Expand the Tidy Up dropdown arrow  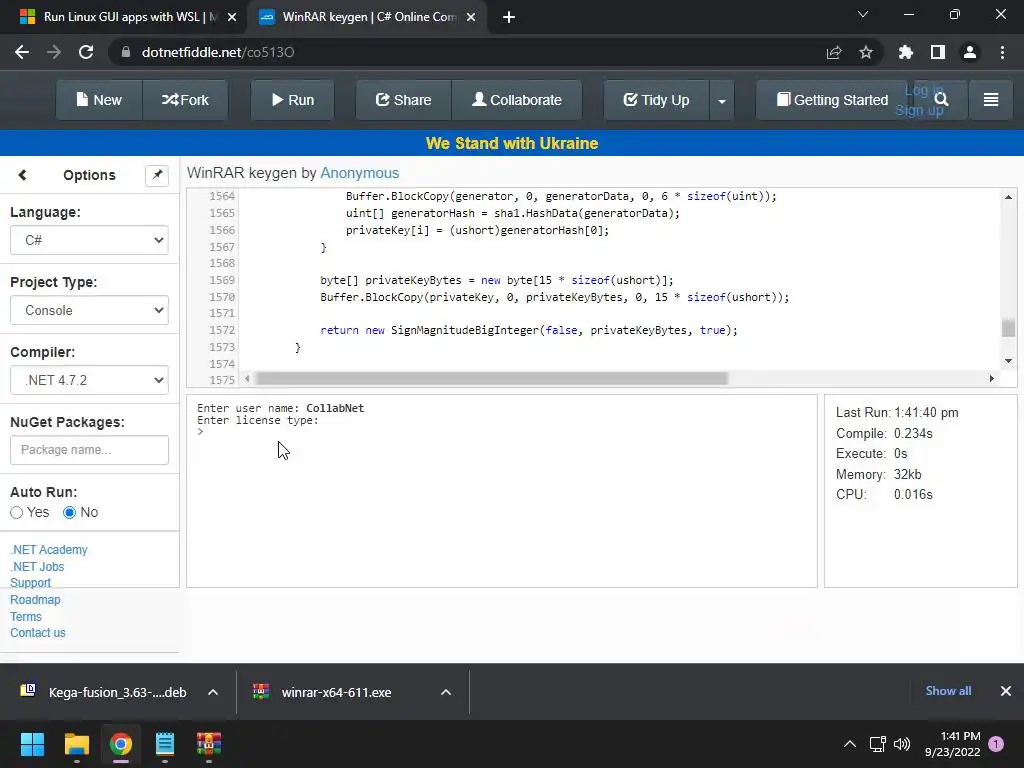722,101
